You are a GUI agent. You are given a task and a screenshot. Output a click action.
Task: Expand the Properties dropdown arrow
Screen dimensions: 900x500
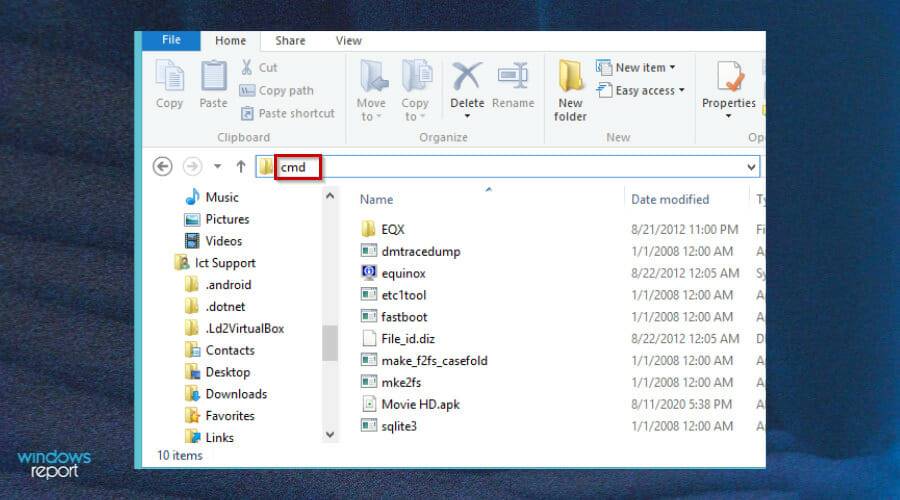[728, 116]
